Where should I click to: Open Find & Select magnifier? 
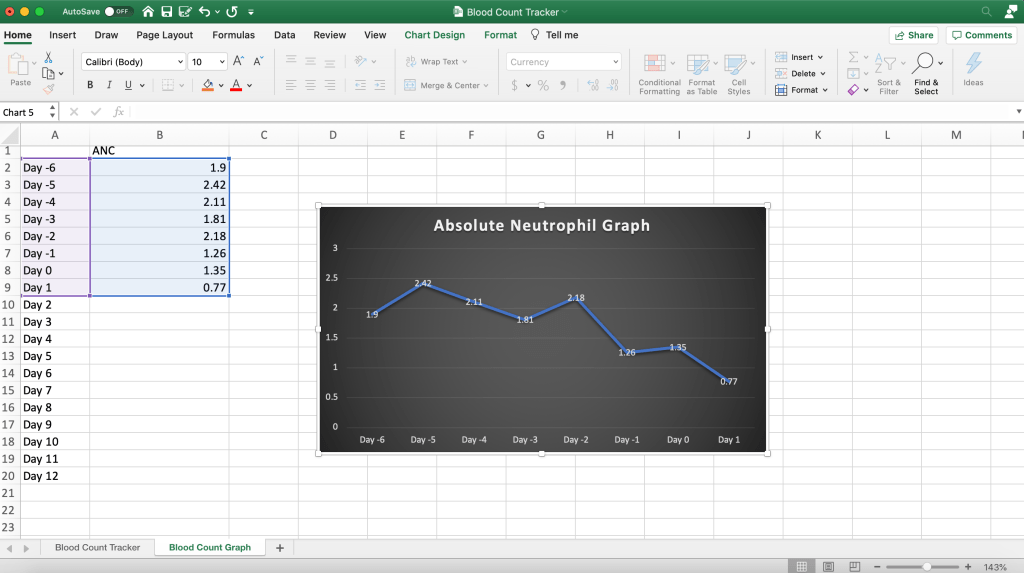coord(925,65)
